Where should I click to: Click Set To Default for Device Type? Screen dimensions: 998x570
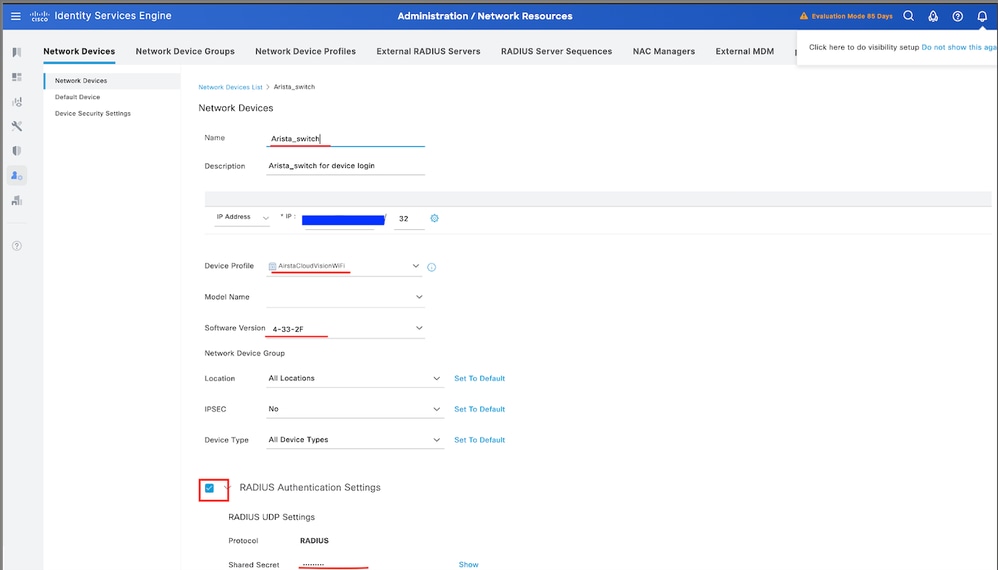479,440
